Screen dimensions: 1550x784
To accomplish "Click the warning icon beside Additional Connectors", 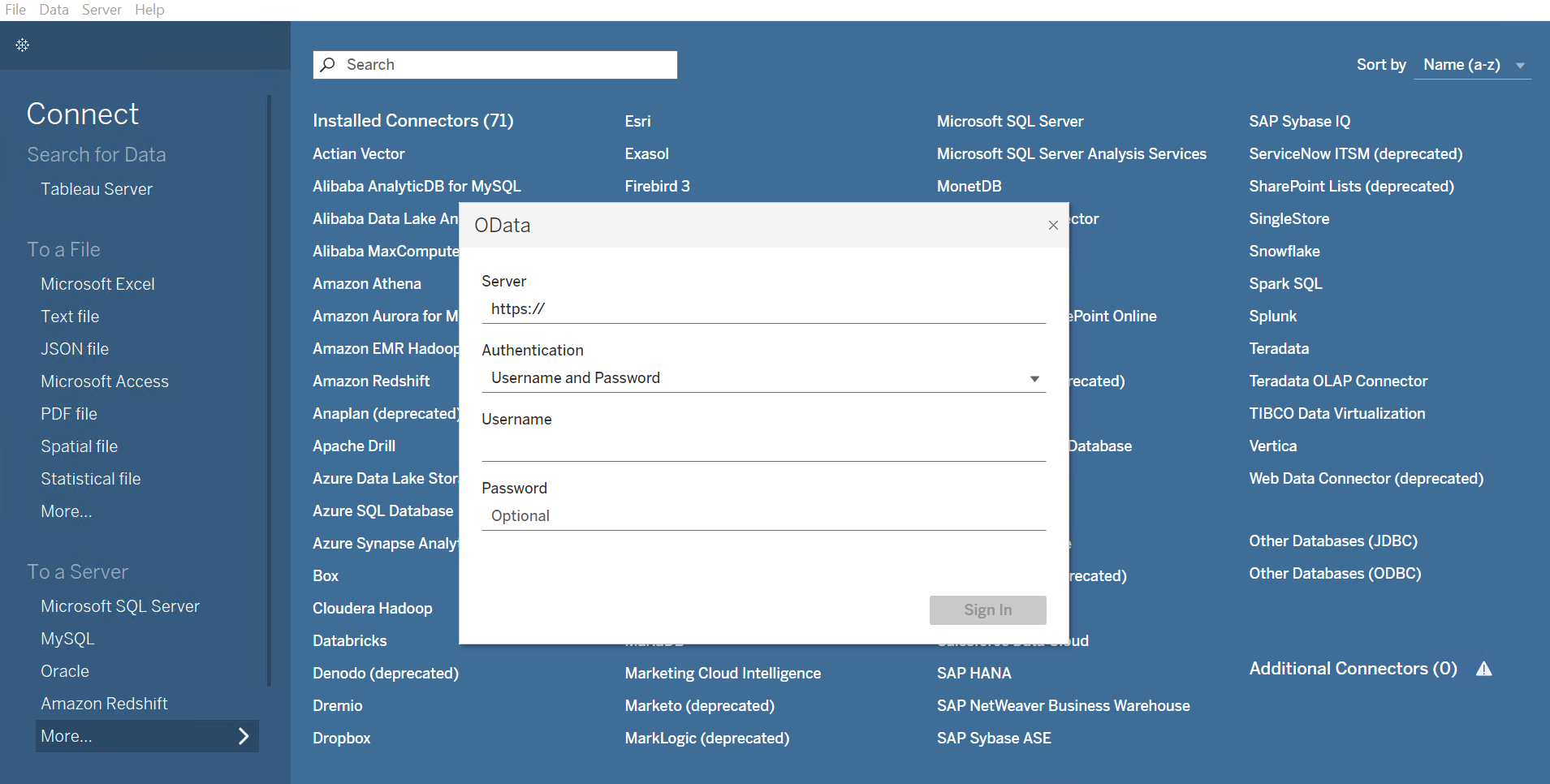I will click(1483, 669).
